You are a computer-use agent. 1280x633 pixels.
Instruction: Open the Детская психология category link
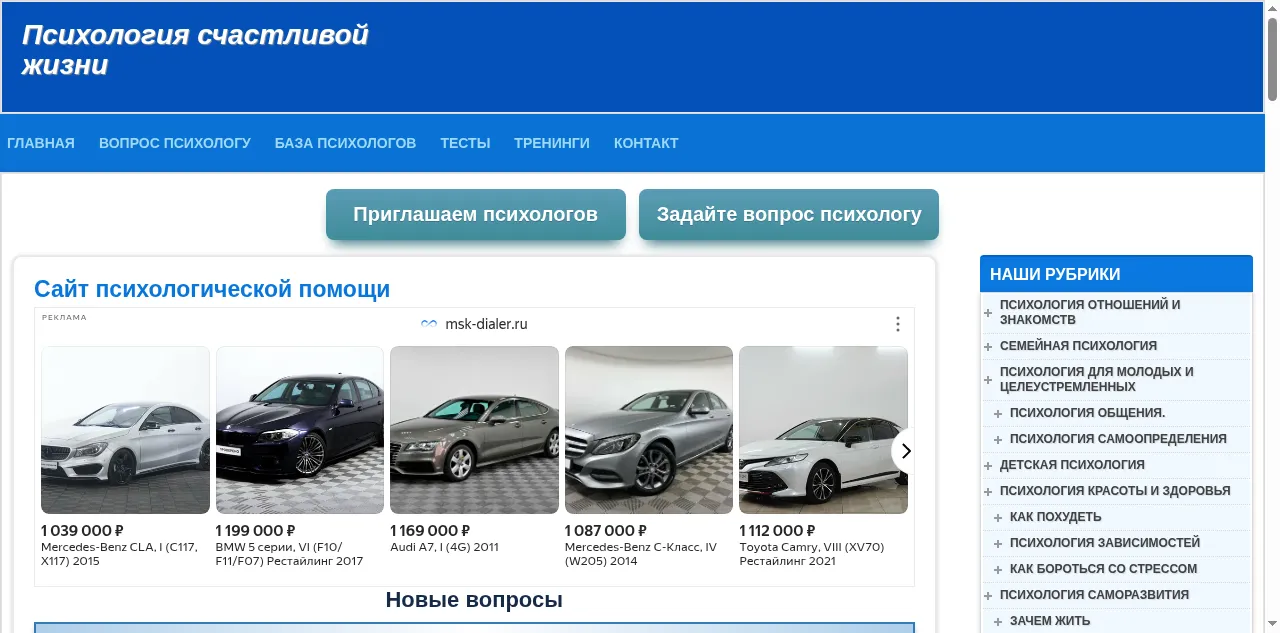(1072, 465)
